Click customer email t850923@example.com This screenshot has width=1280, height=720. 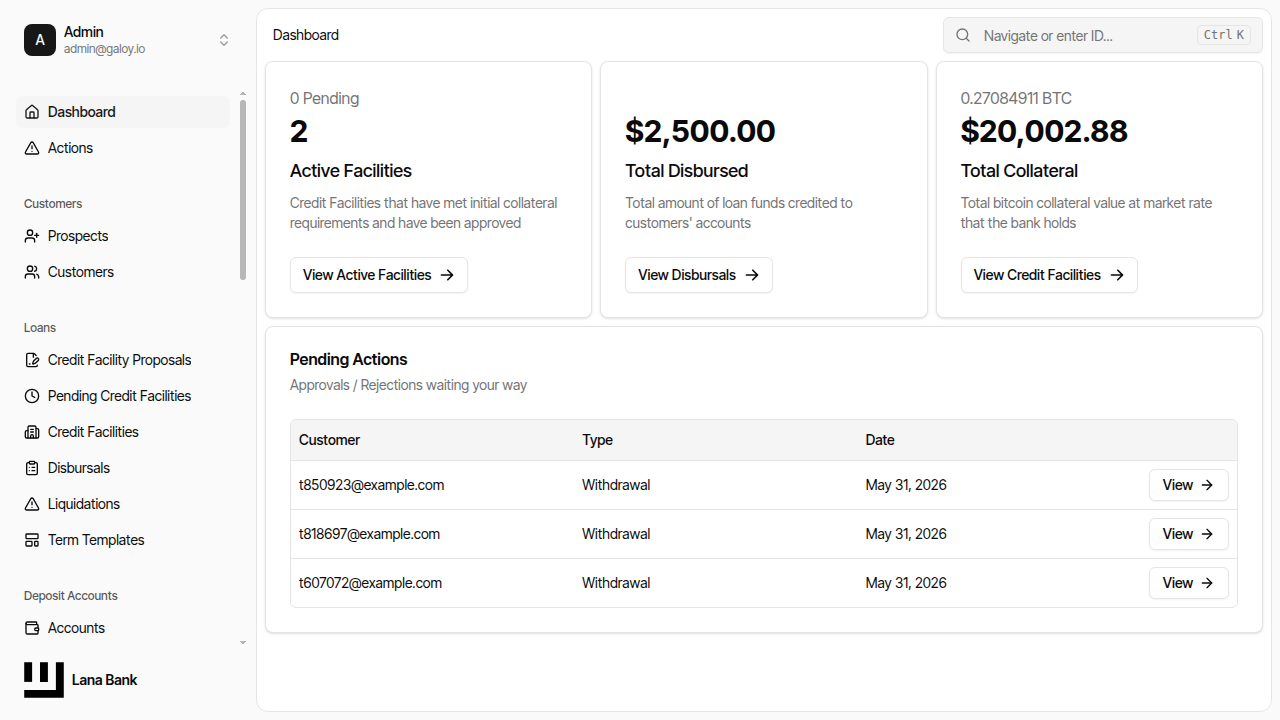coord(371,485)
